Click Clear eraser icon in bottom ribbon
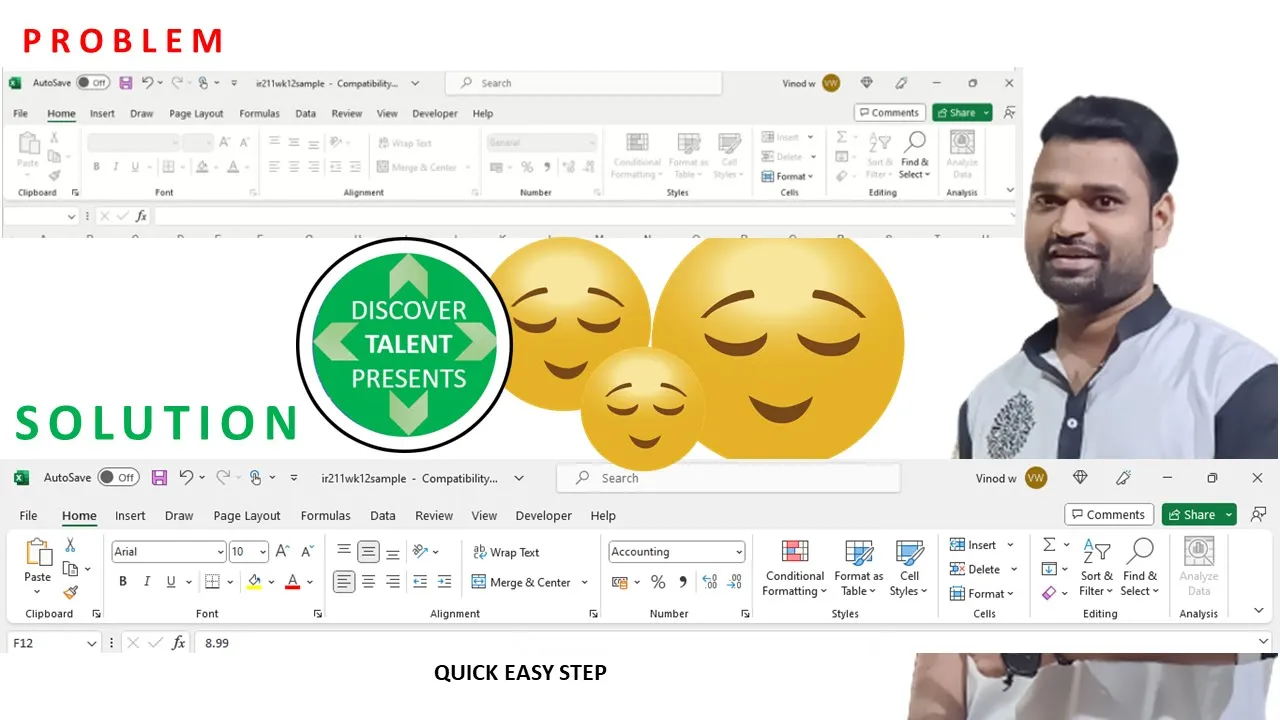The height and width of the screenshot is (720, 1280). pyautogui.click(x=1049, y=593)
